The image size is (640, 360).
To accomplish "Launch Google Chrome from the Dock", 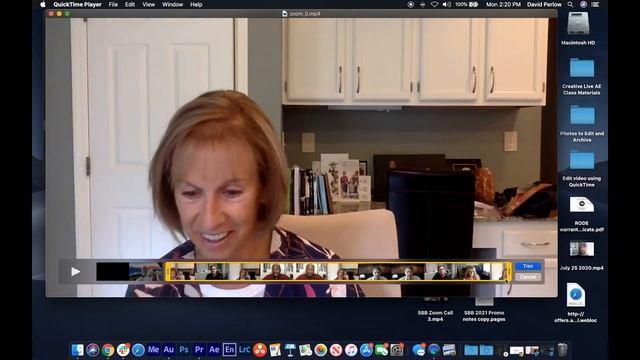I will [108, 350].
